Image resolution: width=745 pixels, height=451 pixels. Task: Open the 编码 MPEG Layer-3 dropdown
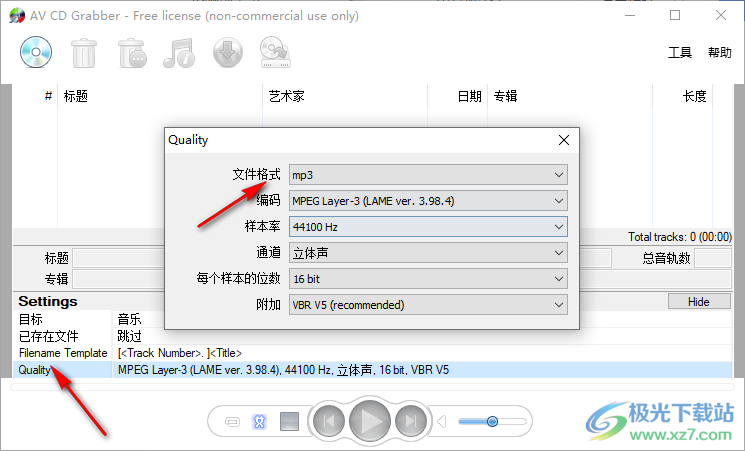coord(428,201)
